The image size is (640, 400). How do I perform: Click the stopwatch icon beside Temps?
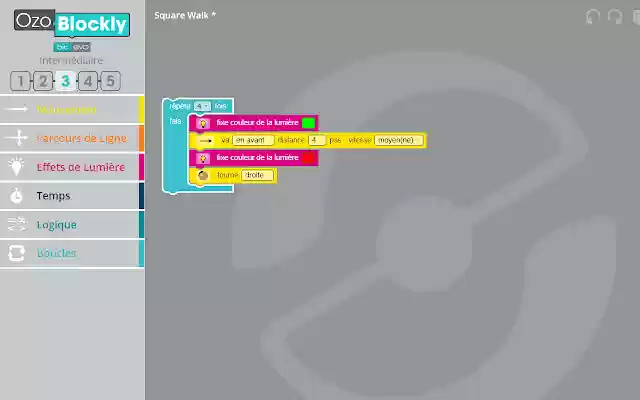[x=16, y=196]
